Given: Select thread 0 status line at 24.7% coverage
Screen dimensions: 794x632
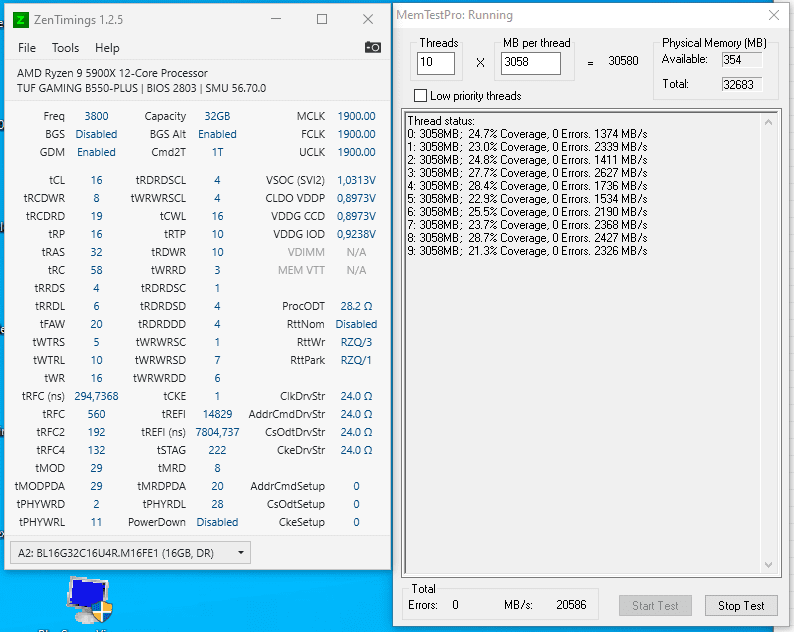Looking at the screenshot, I should 527,134.
